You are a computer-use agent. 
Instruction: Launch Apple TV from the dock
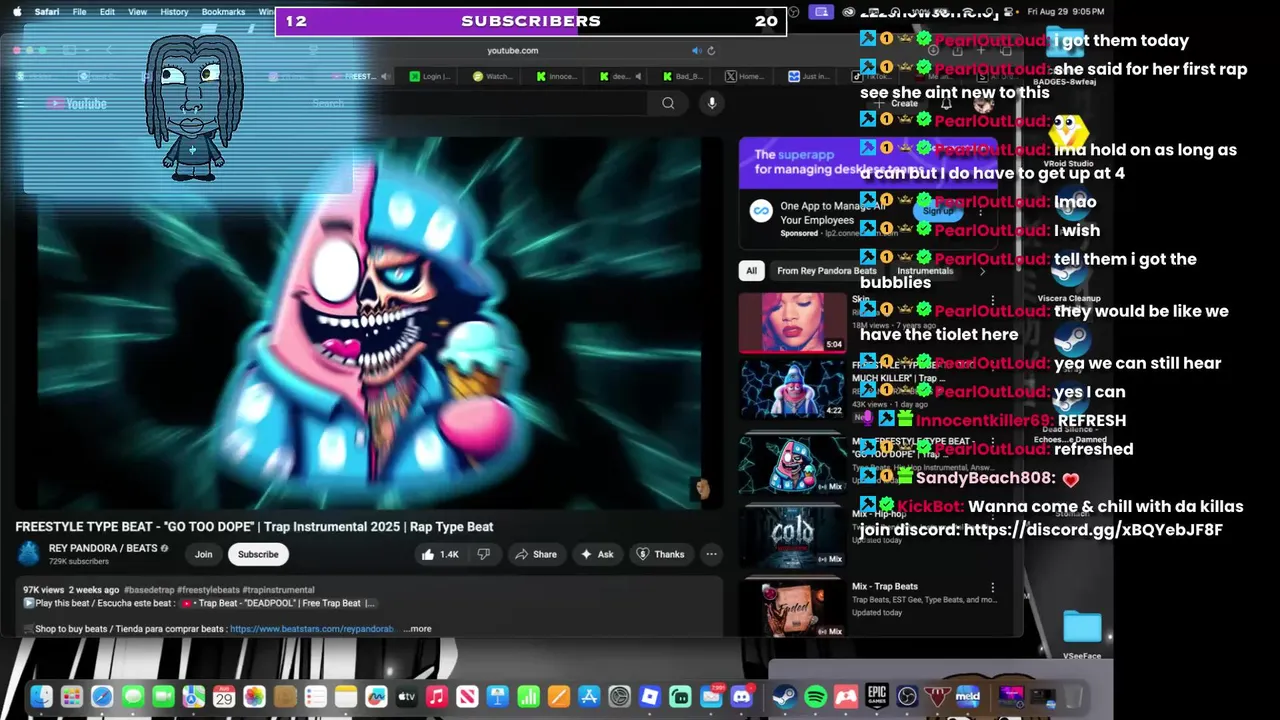(x=406, y=697)
